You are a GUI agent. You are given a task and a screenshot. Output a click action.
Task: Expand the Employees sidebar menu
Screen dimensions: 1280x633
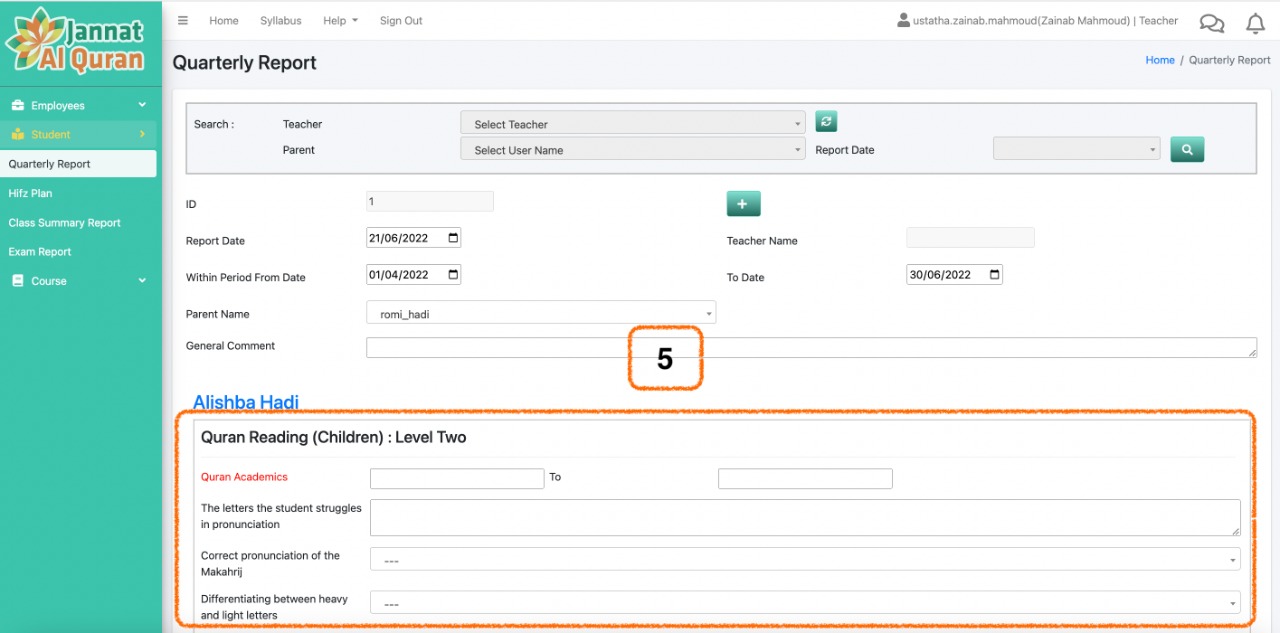[x=78, y=106]
